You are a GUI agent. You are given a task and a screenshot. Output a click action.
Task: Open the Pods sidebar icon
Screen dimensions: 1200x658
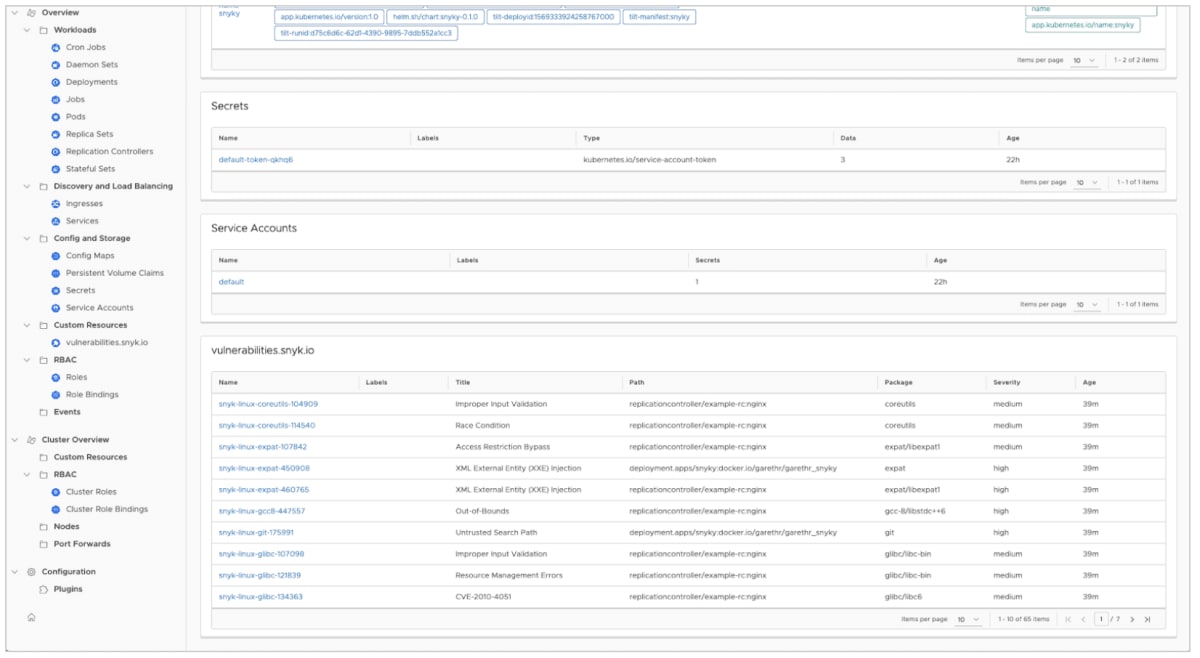pos(56,117)
